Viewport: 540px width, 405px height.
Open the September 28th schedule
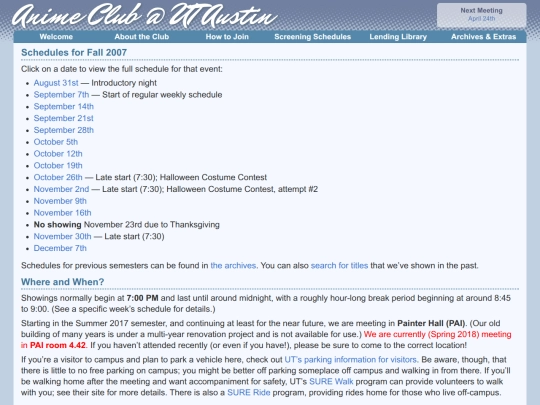click(x=64, y=130)
